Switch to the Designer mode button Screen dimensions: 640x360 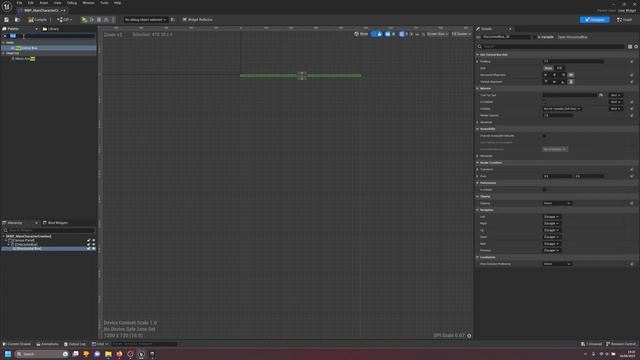(595, 20)
